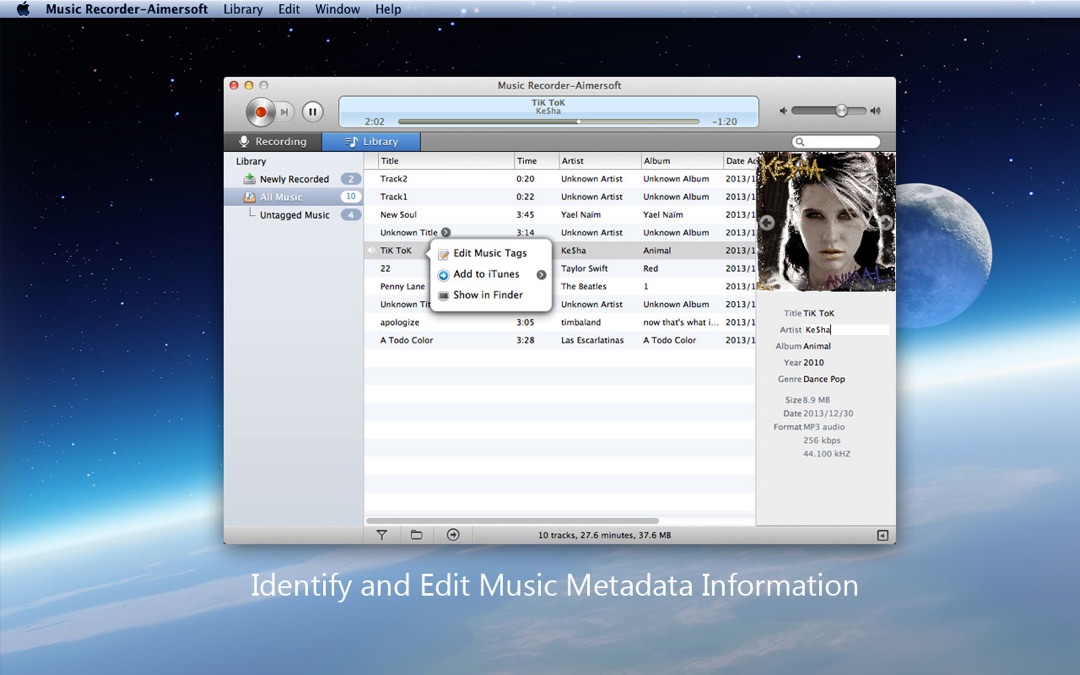Viewport: 1080px width, 675px height.
Task: Select Untagged Music in the sidebar
Action: tap(294, 216)
